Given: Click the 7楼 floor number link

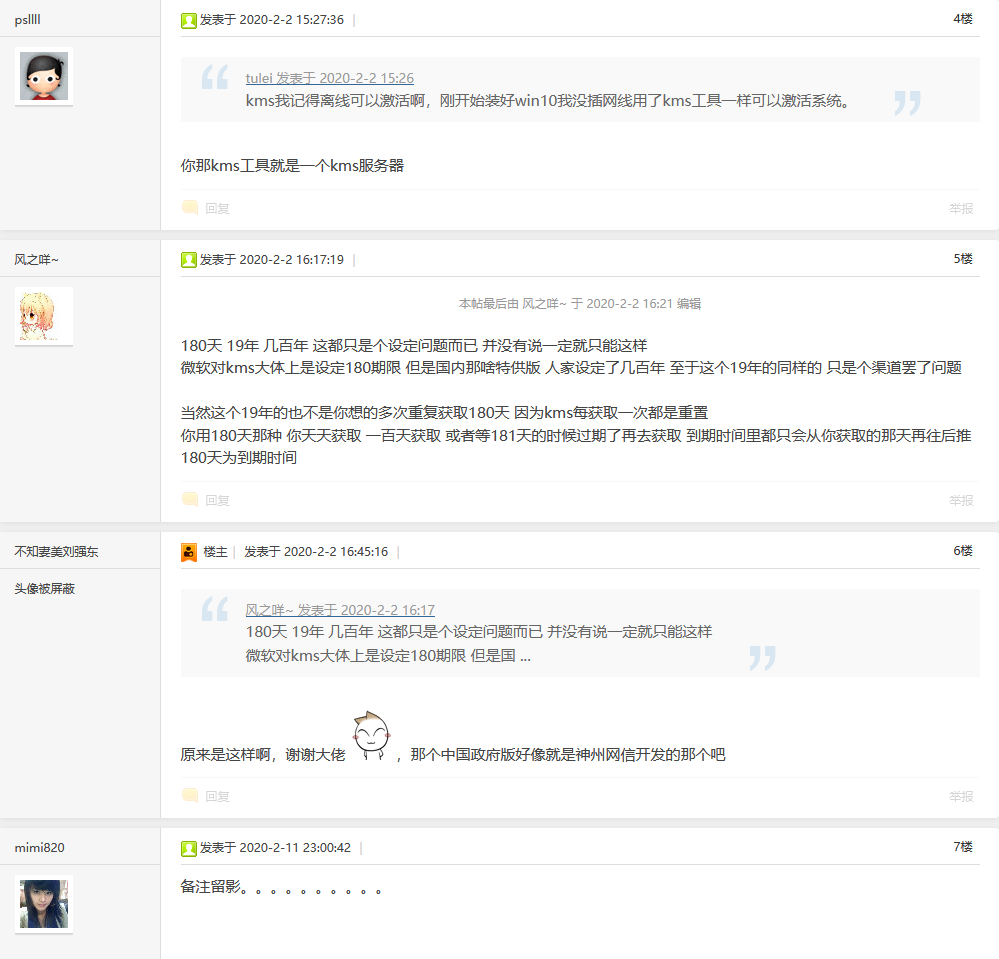Looking at the screenshot, I should coord(963,847).
